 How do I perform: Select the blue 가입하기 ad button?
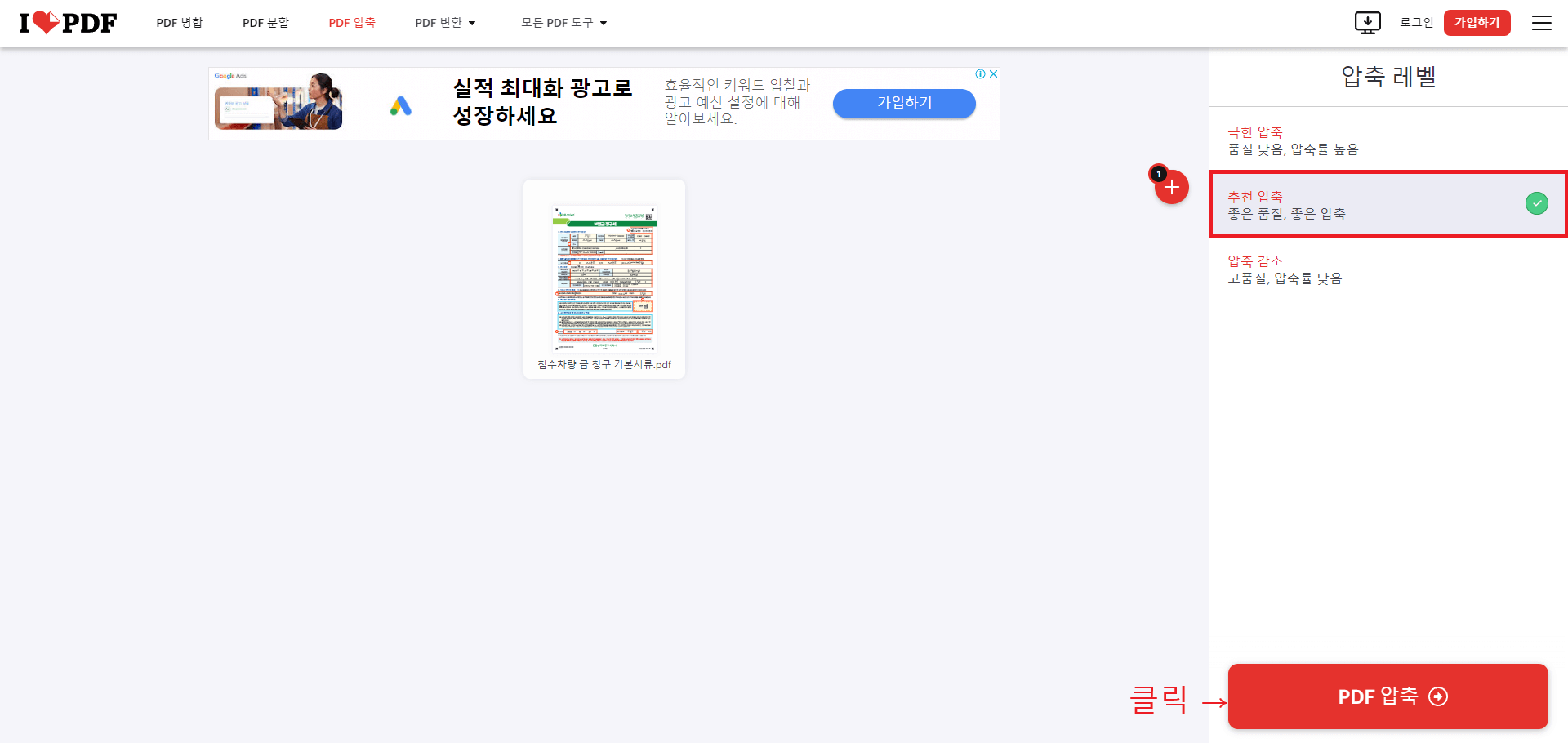(904, 103)
